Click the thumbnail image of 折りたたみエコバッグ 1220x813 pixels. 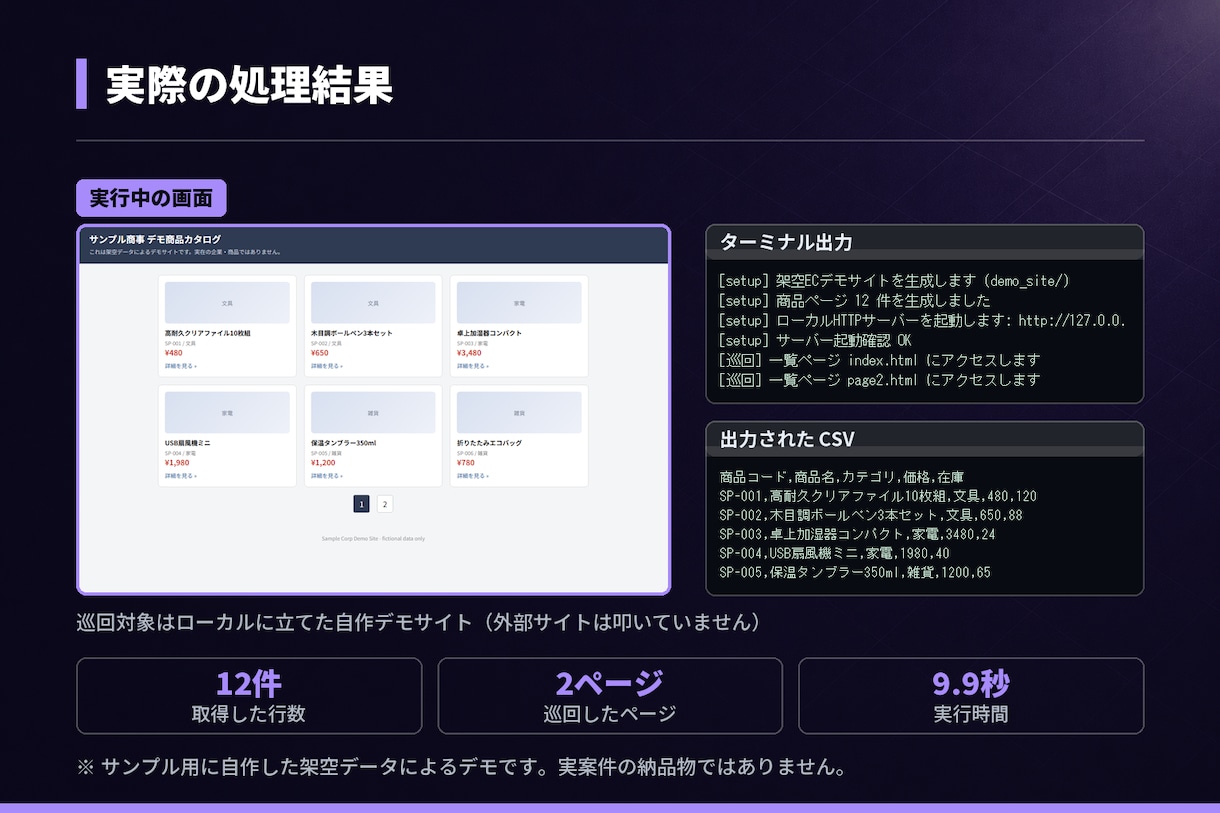click(x=519, y=412)
